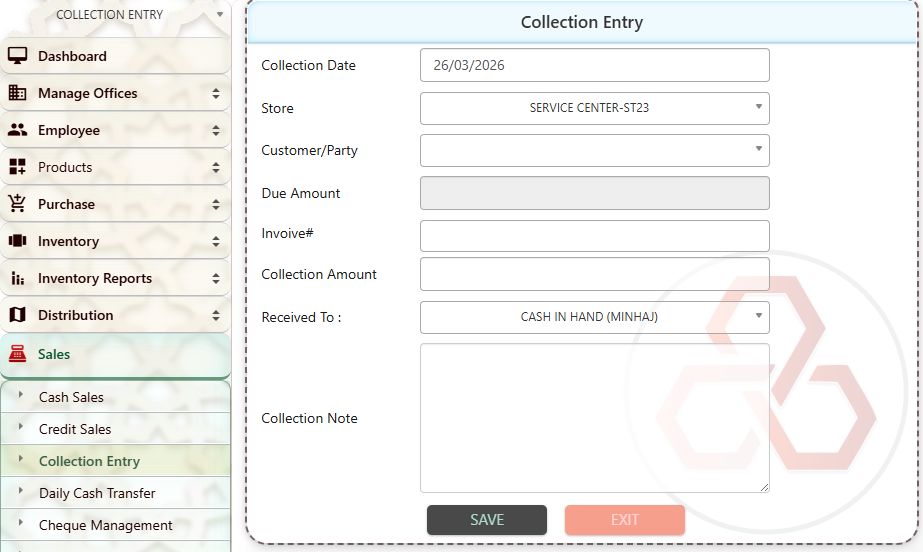Viewport: 923px width, 552px height.
Task: Click the Dashboard monitor icon
Action: [x=17, y=56]
